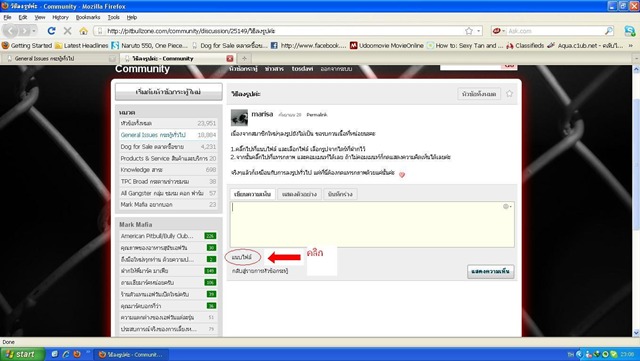Viewport: 640px width, 361px height.
Task: Open the Bookmarks menu
Action: [88, 17]
